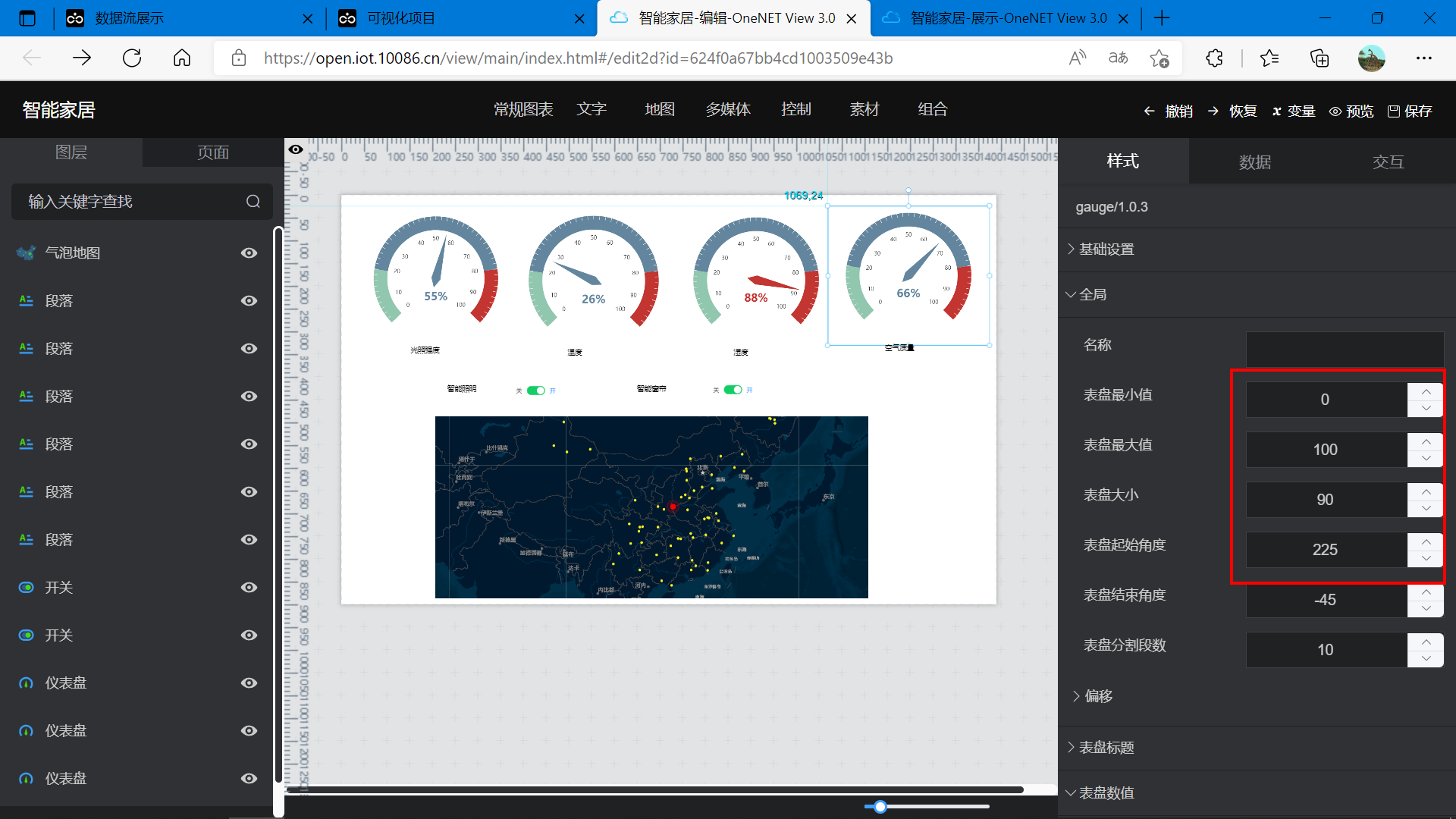
Task: Click the ruler eye visibility icon
Action: click(296, 149)
